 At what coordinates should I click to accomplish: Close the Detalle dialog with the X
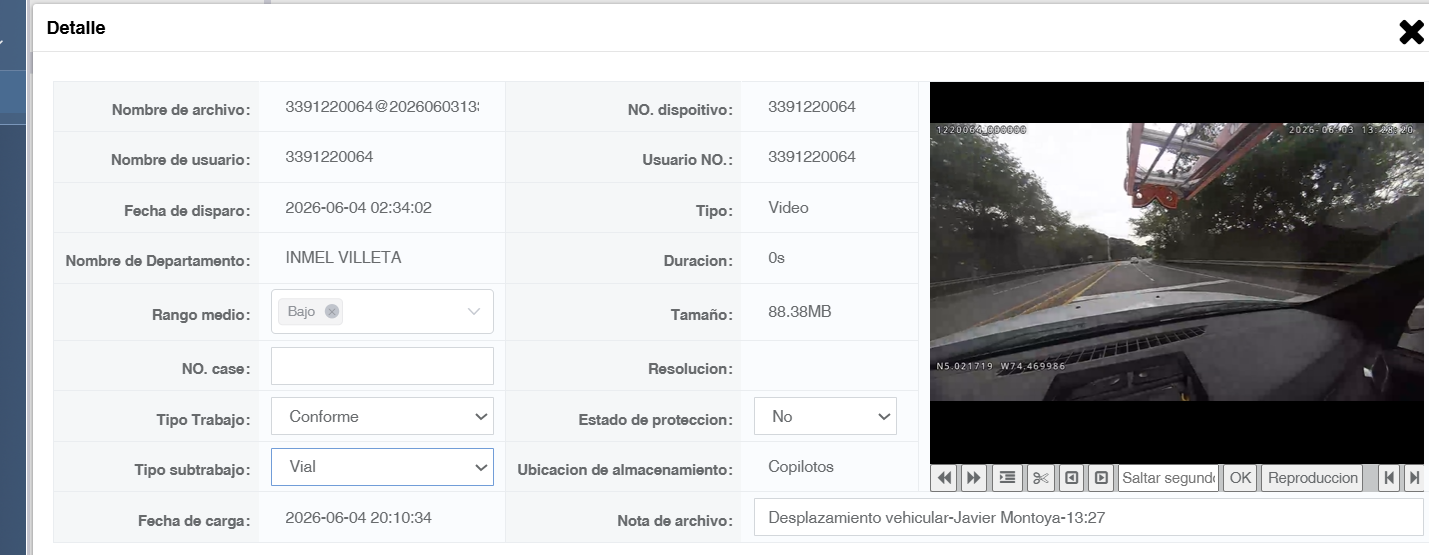(1411, 32)
